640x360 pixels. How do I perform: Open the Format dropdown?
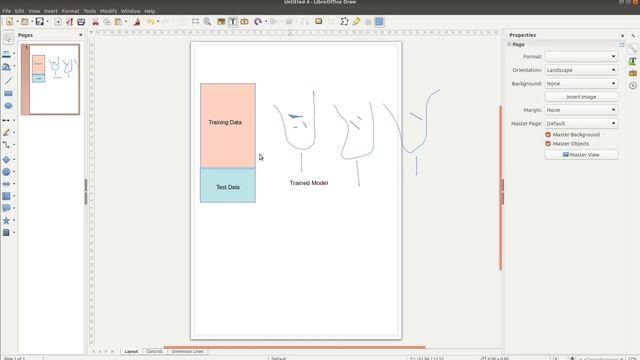[581, 56]
